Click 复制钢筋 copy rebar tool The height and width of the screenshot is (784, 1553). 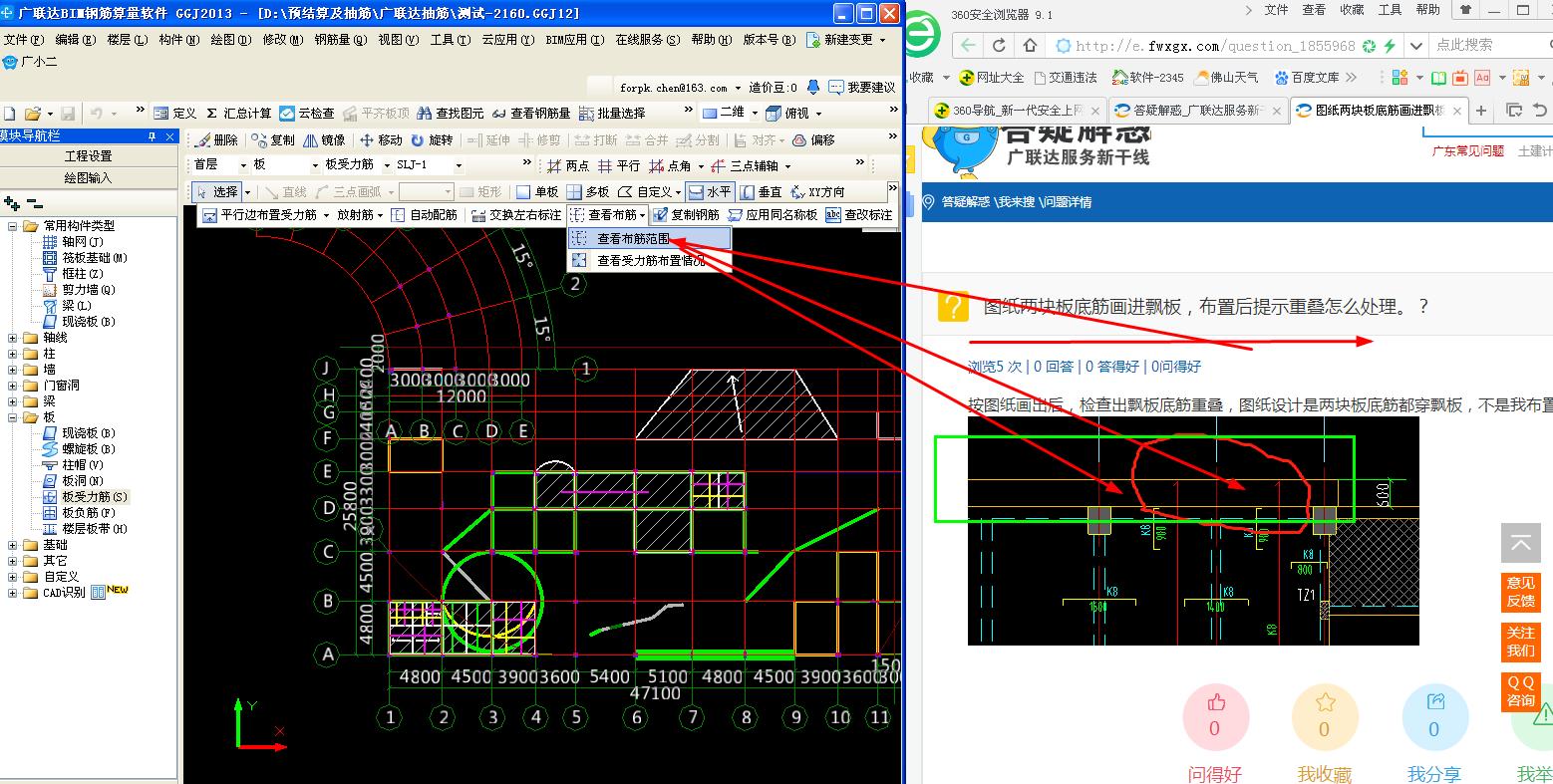pyautogui.click(x=687, y=215)
